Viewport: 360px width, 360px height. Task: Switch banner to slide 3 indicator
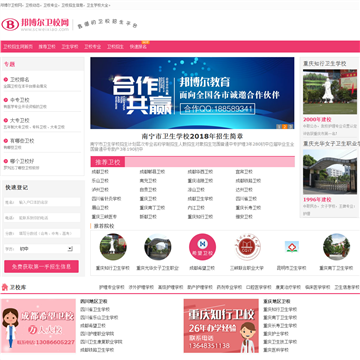coord(291,126)
